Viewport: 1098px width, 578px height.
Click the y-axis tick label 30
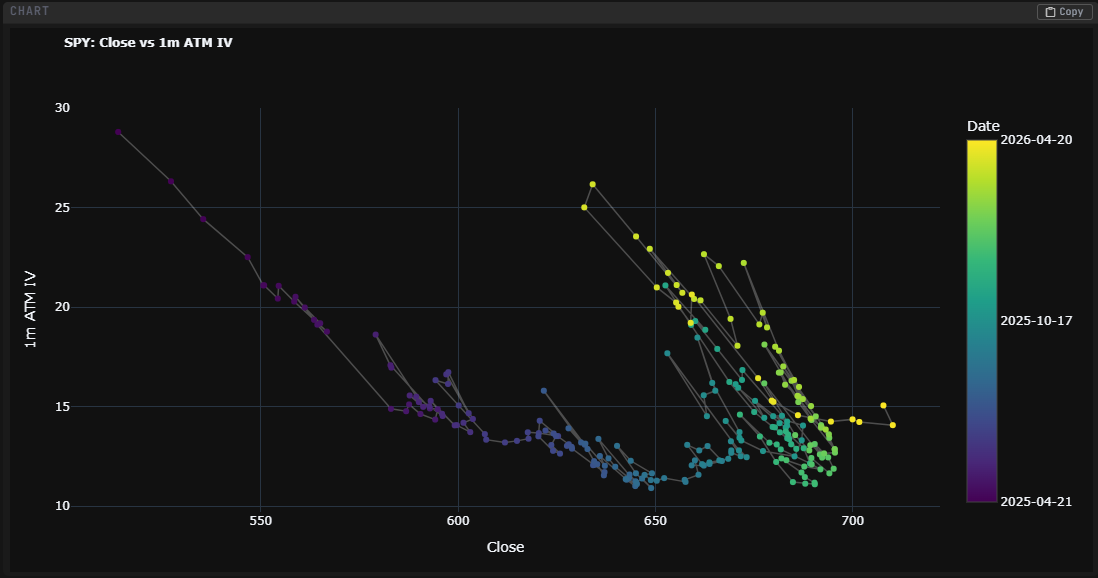62,108
